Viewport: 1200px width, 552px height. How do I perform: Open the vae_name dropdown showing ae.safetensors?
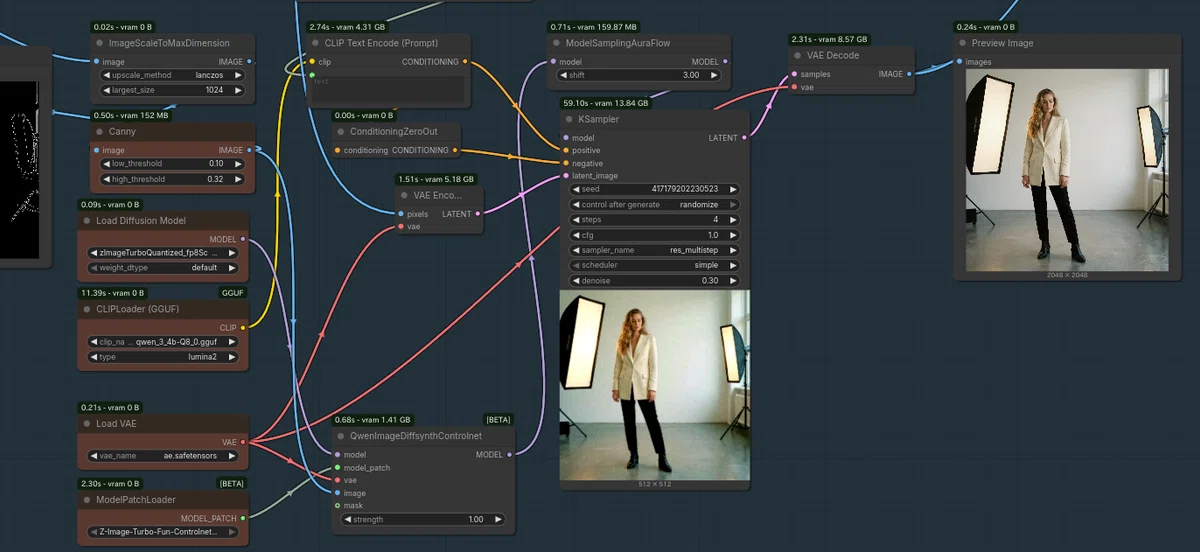pyautogui.click(x=164, y=455)
